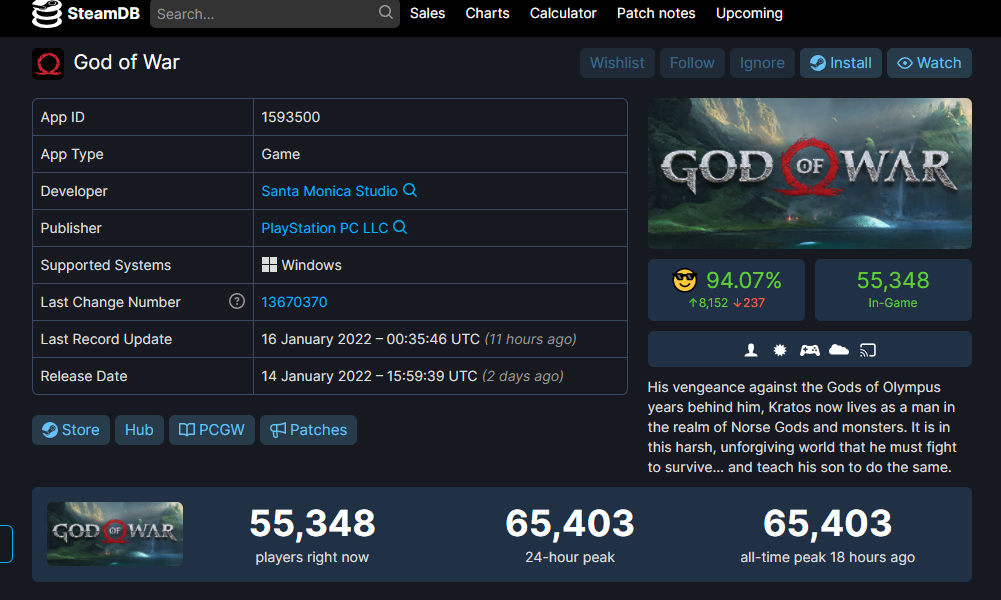Screen dimensions: 1001x600
Task: Click the App Type value Game
Action: [x=281, y=154]
